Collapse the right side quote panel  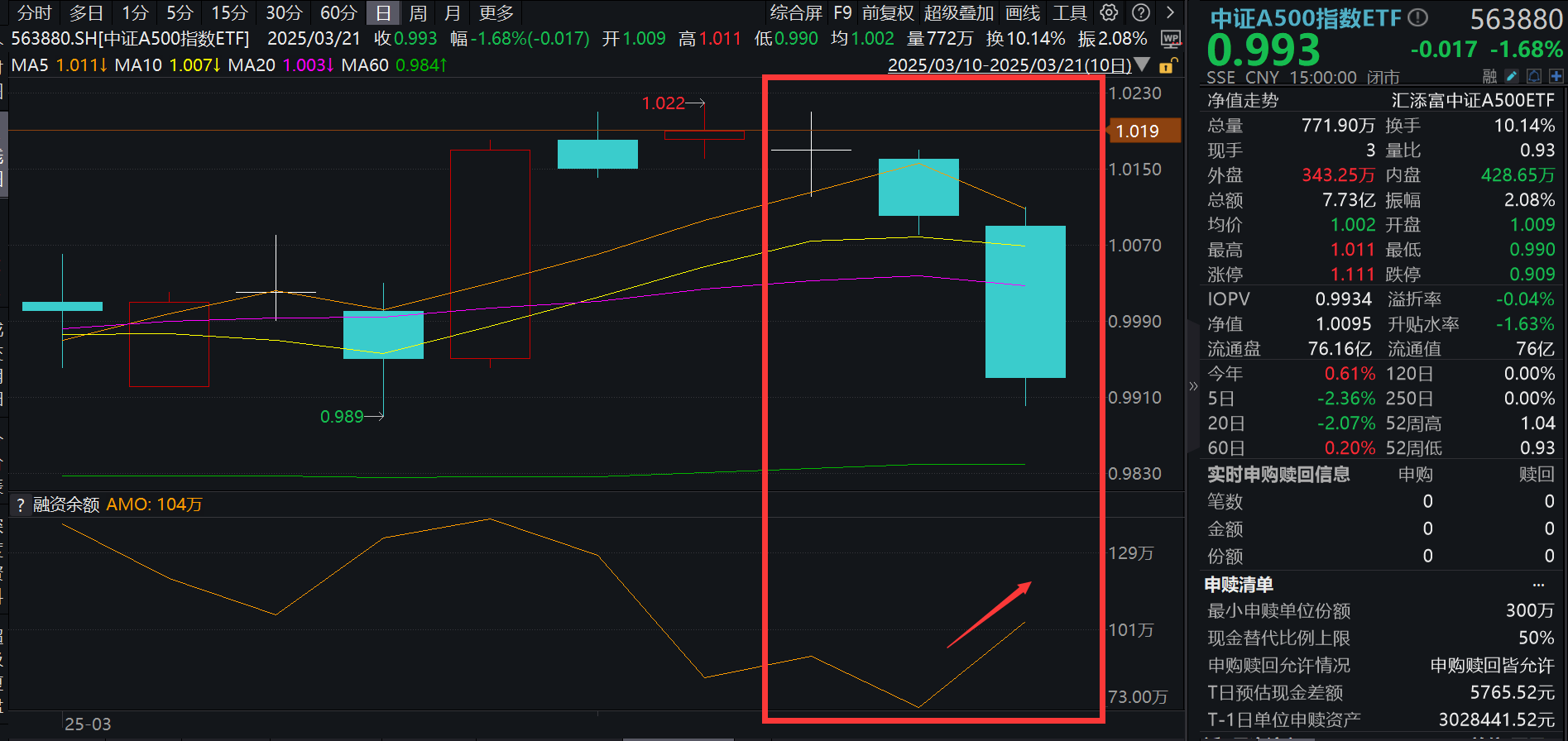coord(1192,385)
